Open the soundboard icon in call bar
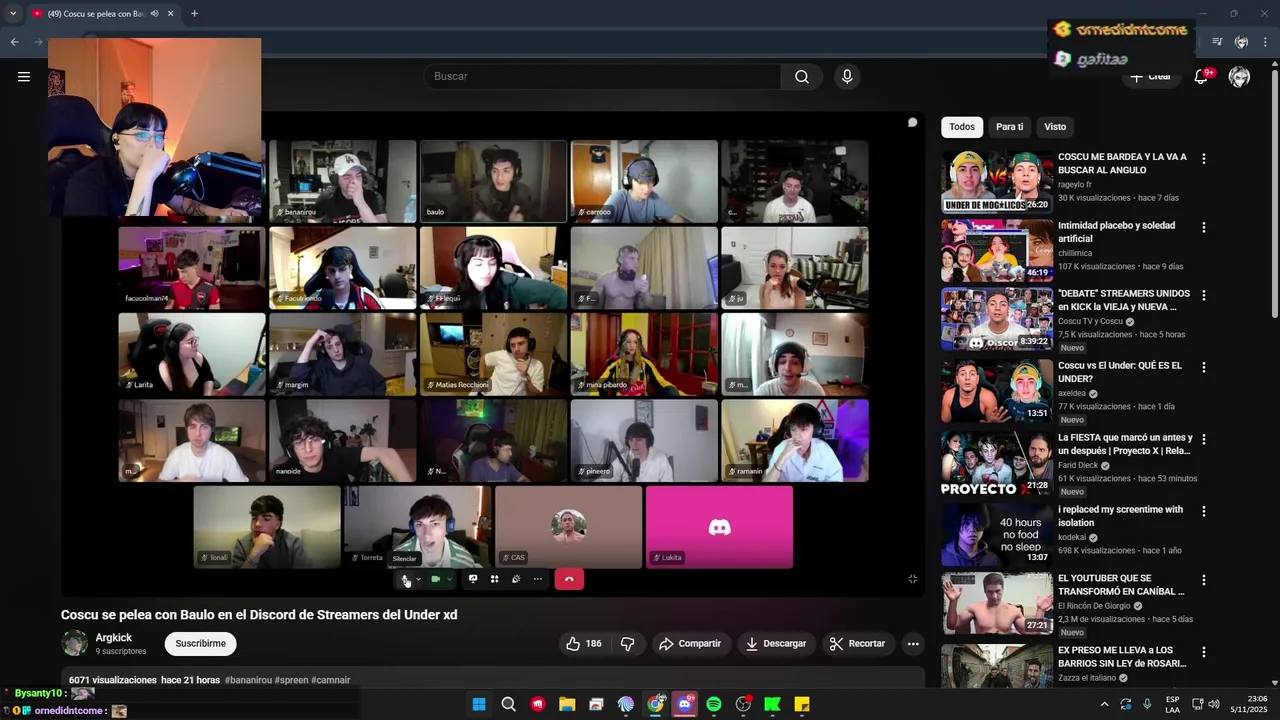1280x720 pixels. (516, 579)
